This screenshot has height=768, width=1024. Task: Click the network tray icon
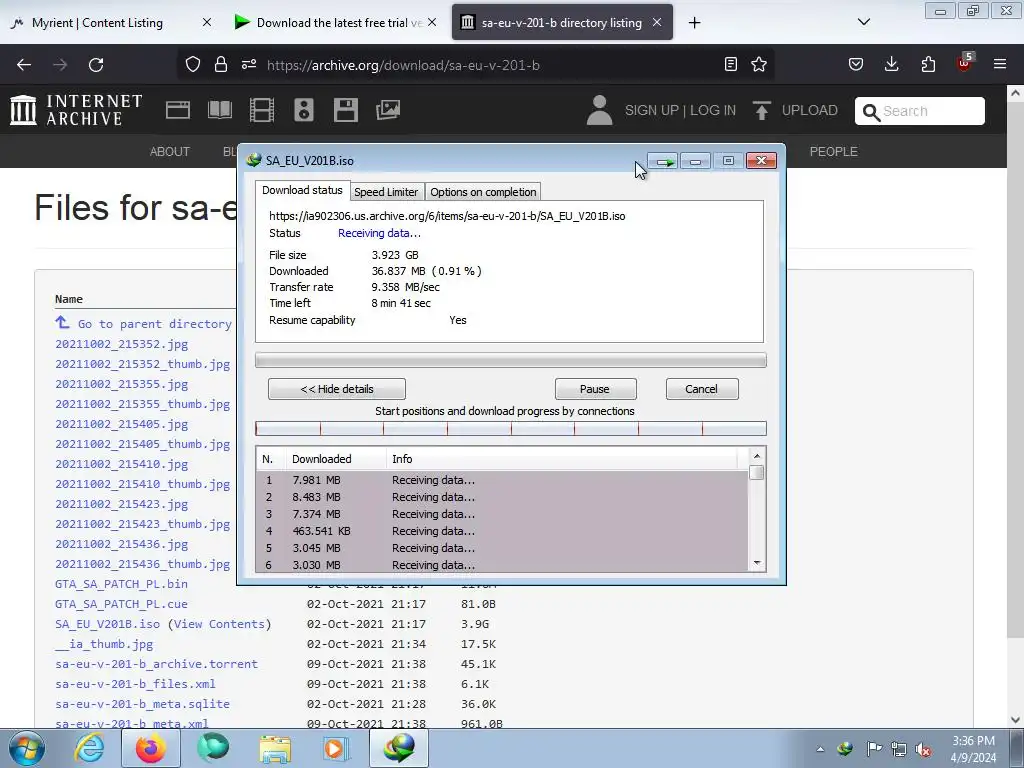click(x=899, y=750)
